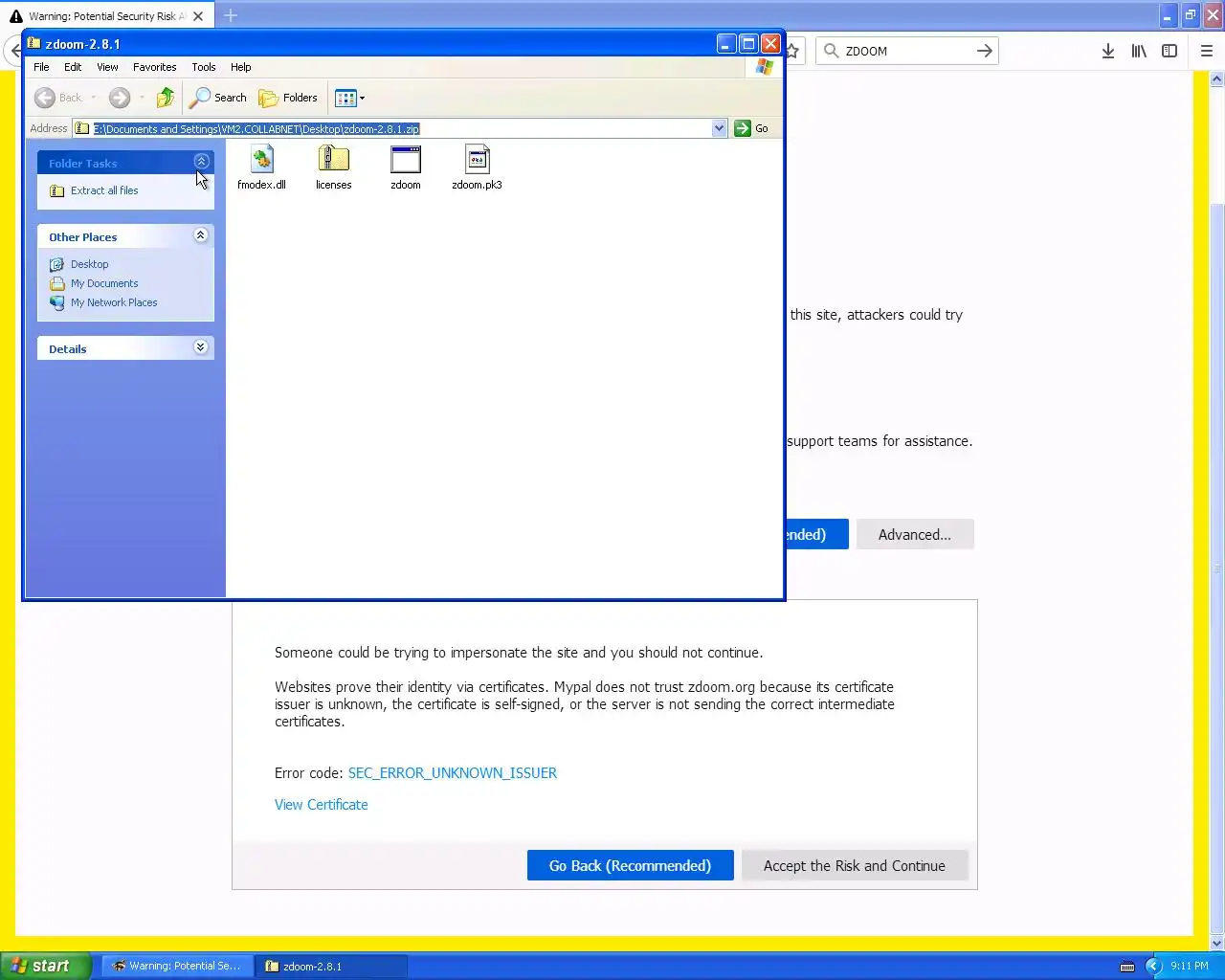The width and height of the screenshot is (1225, 980).
Task: Select the Warning: Potential Security Risk tab
Action: [x=105, y=16]
